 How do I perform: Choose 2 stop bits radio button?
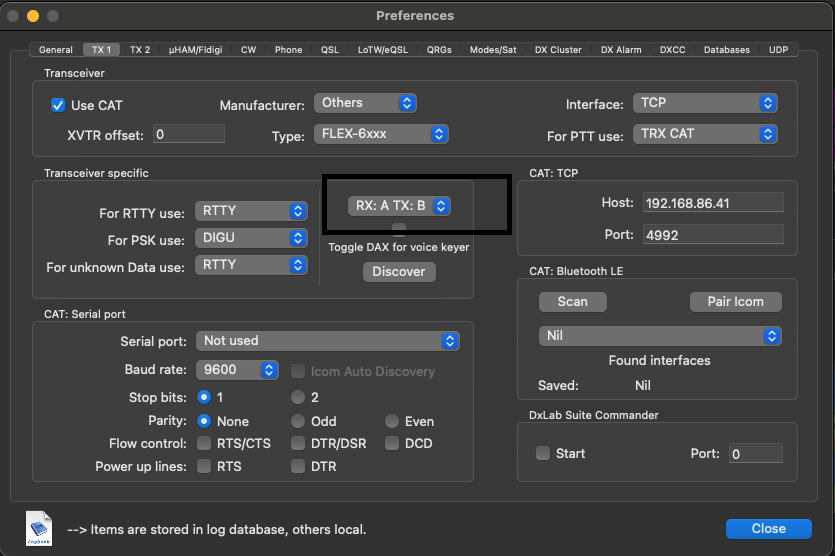coord(298,397)
